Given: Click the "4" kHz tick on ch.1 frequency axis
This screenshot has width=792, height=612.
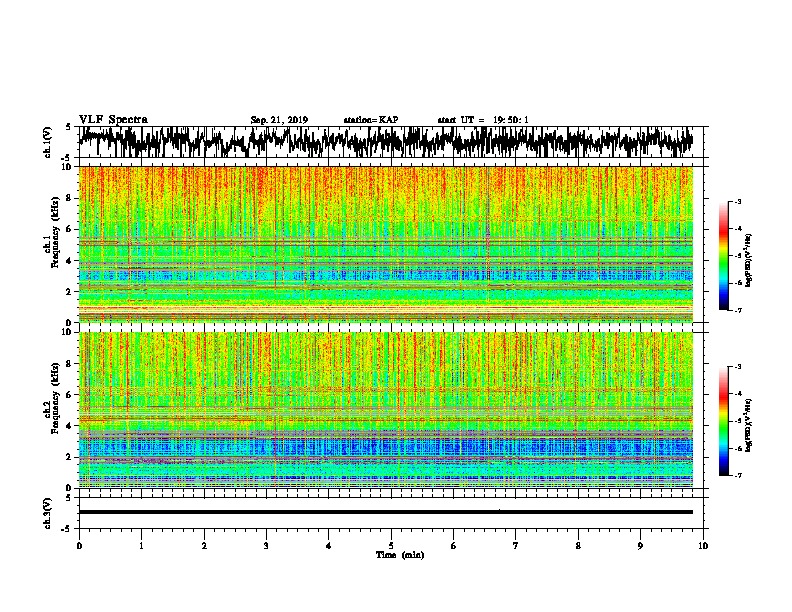Looking at the screenshot, I should pyautogui.click(x=69, y=261).
